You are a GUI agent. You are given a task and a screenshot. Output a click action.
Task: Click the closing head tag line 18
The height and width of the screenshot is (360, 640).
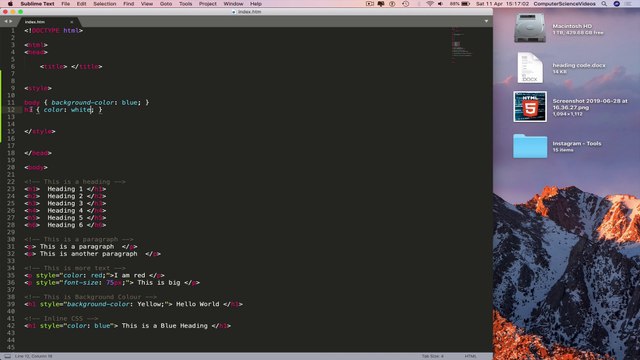38,153
